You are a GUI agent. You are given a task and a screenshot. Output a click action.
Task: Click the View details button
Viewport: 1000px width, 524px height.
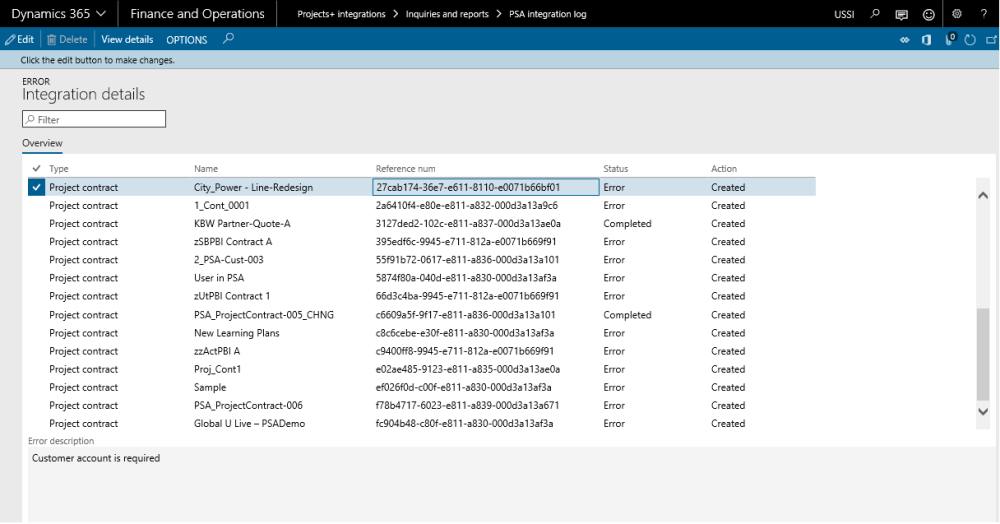127,39
